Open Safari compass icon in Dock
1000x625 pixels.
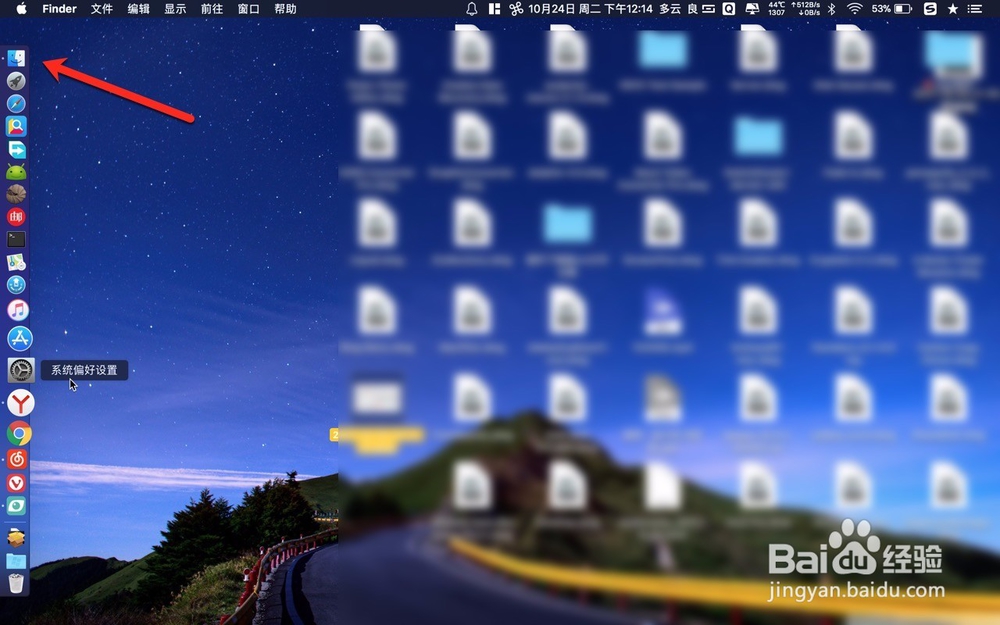click(16, 103)
